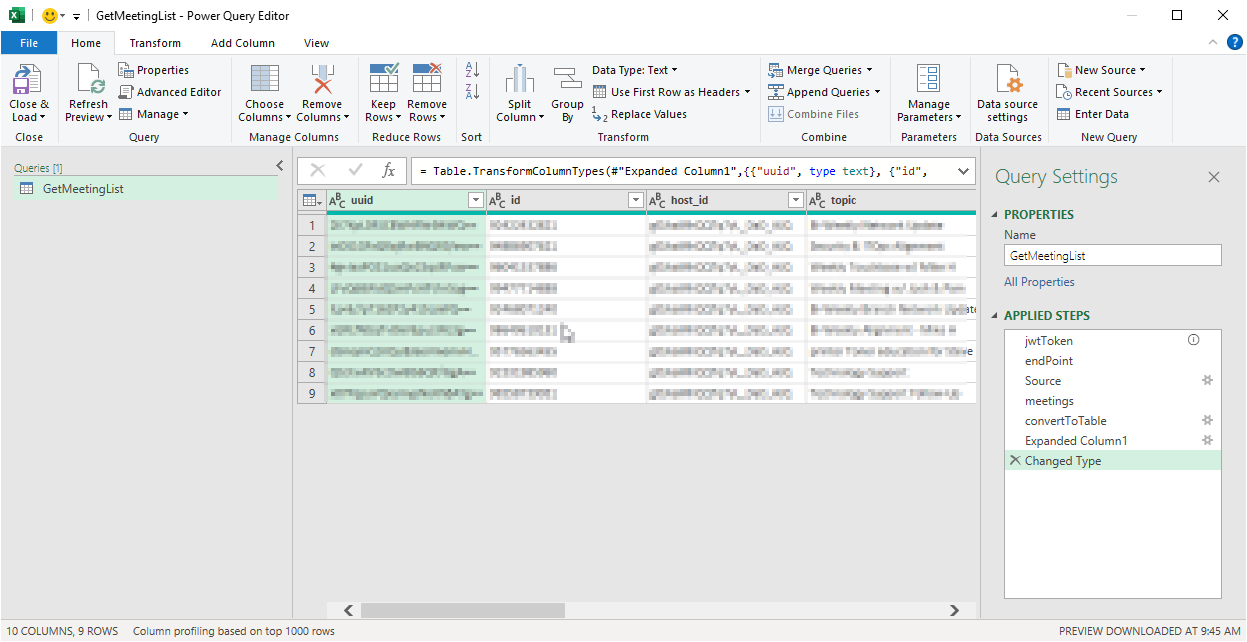This screenshot has height=642, width=1247.
Task: Collapse the ribbon with the caret
Action: (x=1212, y=42)
